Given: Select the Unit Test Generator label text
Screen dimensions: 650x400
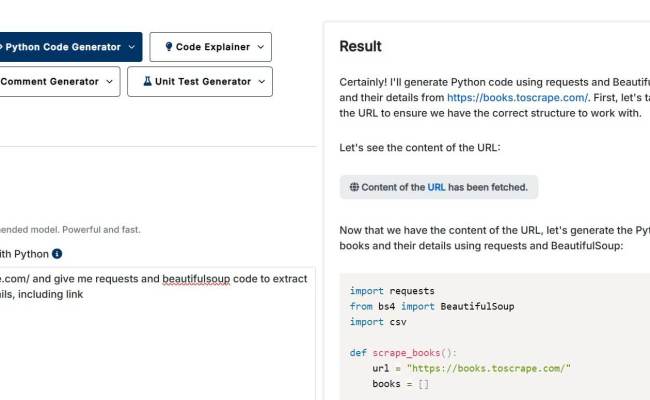Looking at the screenshot, I should (x=203, y=82).
